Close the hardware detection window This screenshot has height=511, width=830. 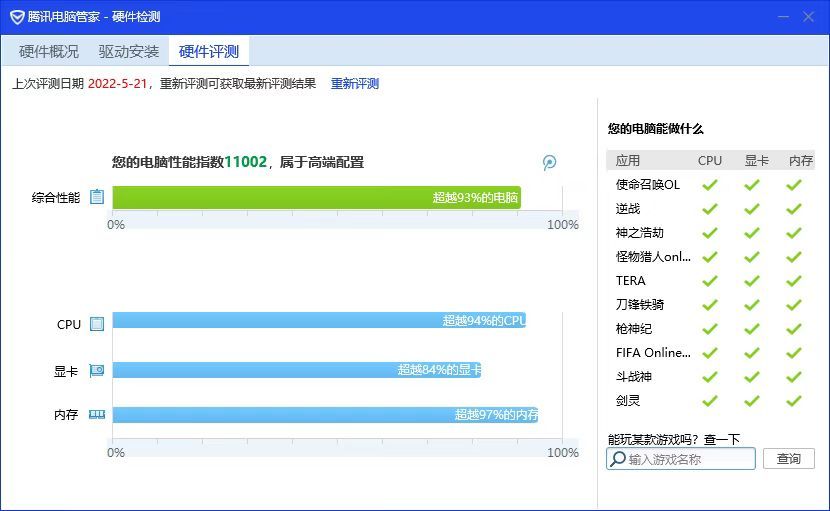808,17
